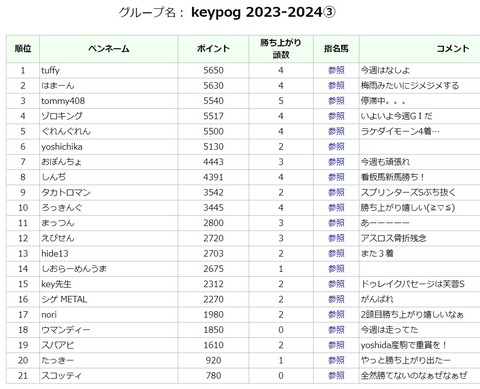
Task: Click the points value 5517
Action: [213, 116]
